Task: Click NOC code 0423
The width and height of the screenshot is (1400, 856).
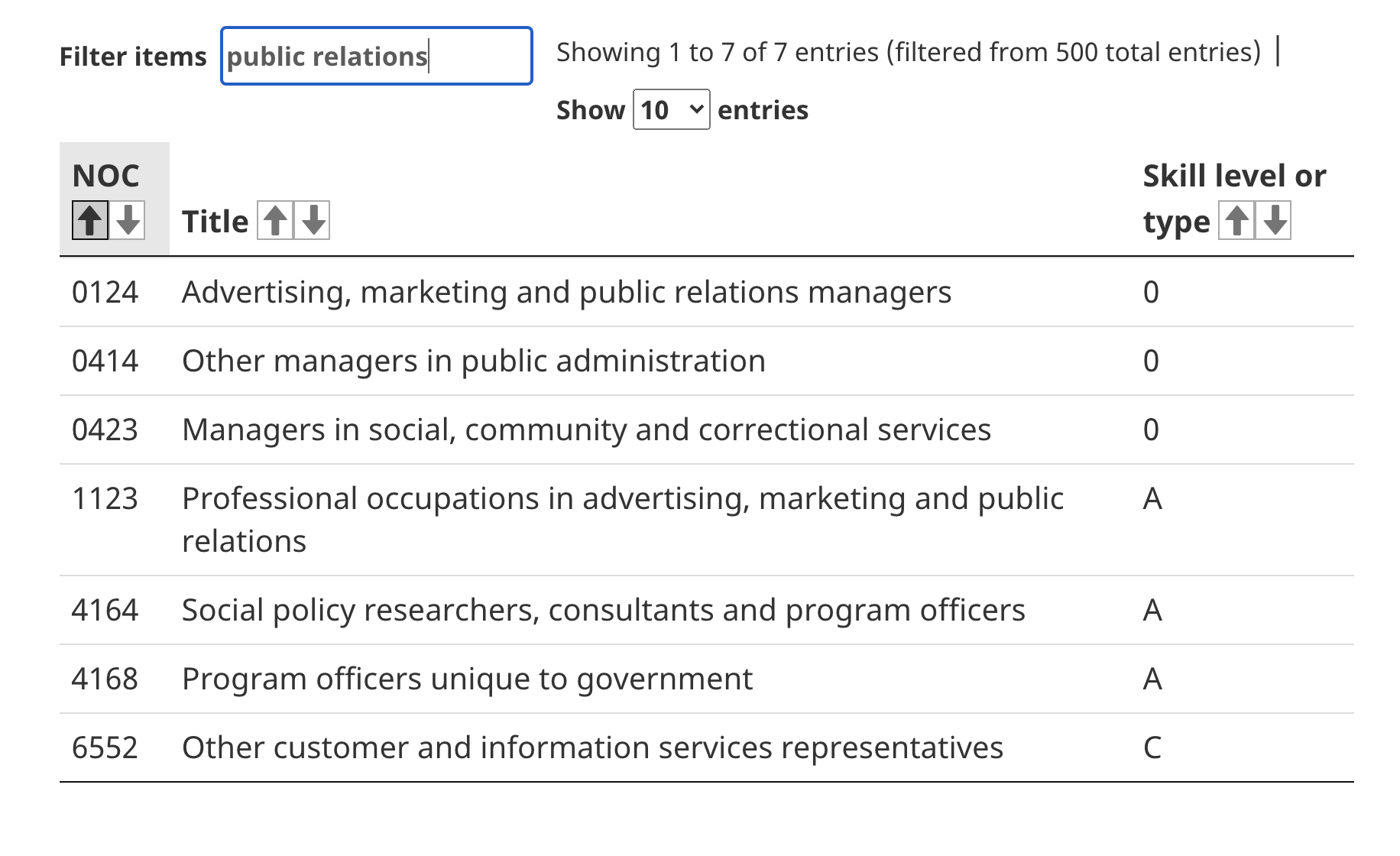Action: [x=105, y=430]
